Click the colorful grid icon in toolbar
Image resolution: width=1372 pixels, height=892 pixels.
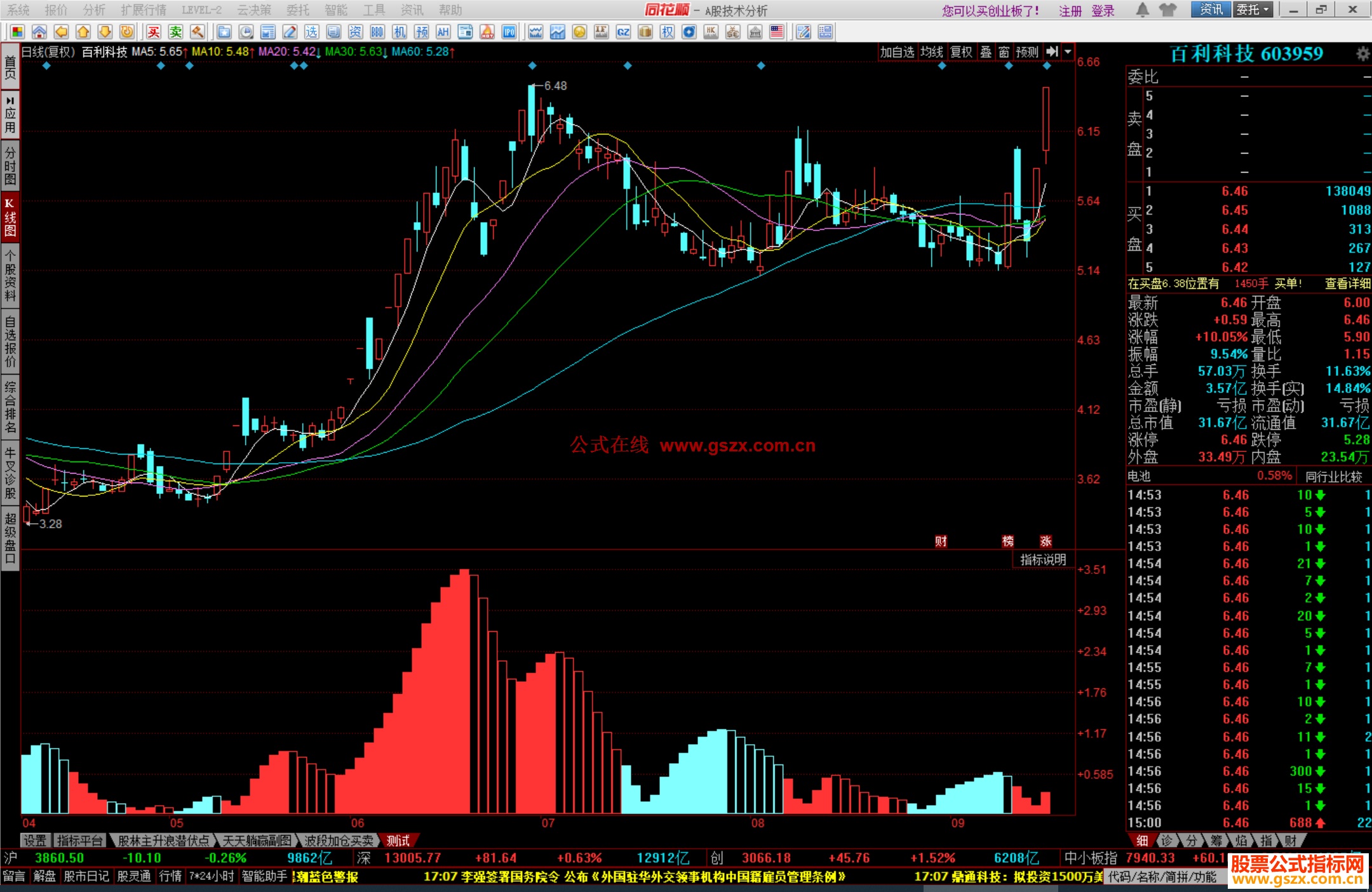point(17,32)
